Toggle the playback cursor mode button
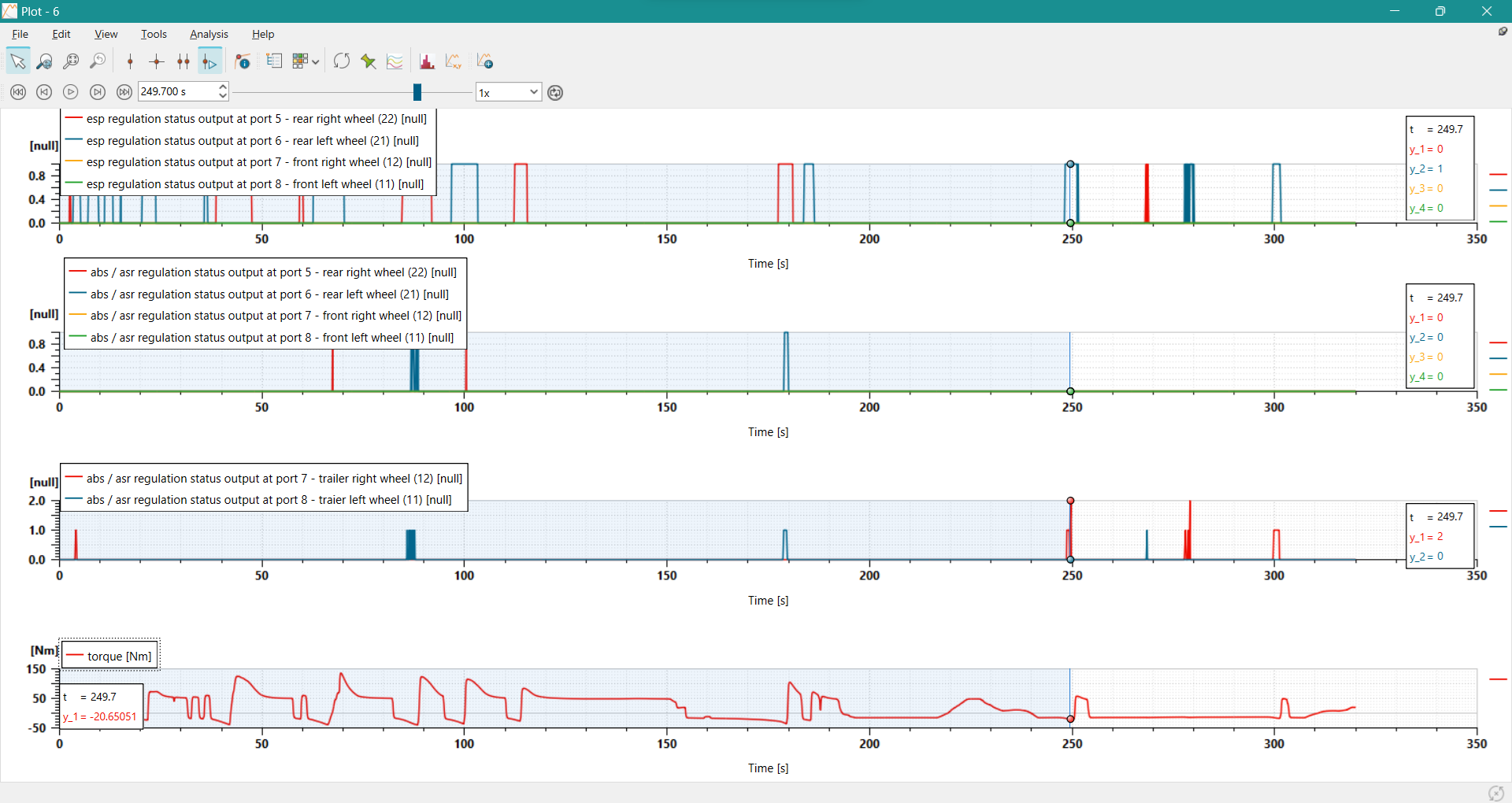Image resolution: width=1512 pixels, height=803 pixels. tap(209, 61)
